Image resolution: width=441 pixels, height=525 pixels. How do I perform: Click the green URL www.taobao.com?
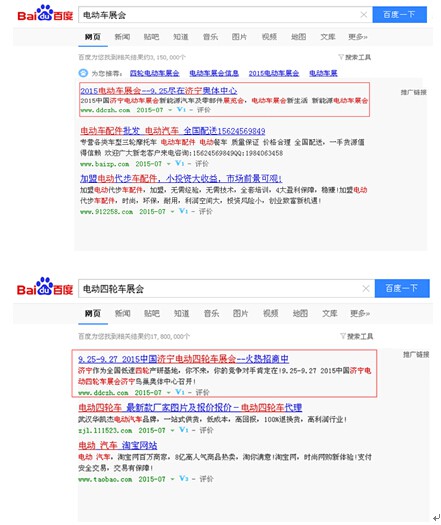click(105, 479)
